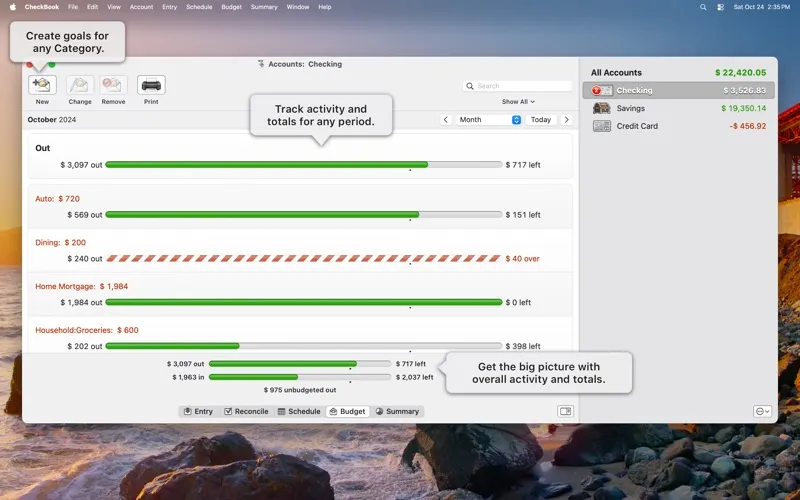Click the $398 left groceries text
Viewport: 800px width, 500px height.
523,346
